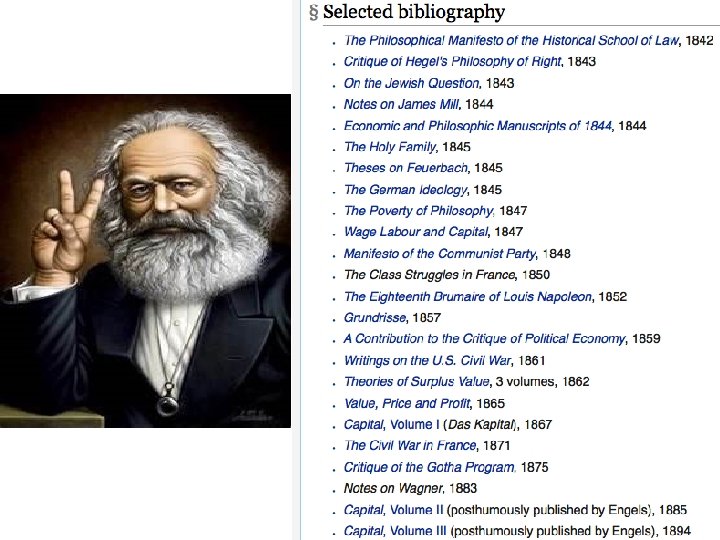
Task: Open 'Wage Labour and Capital' link
Action: click(416, 231)
